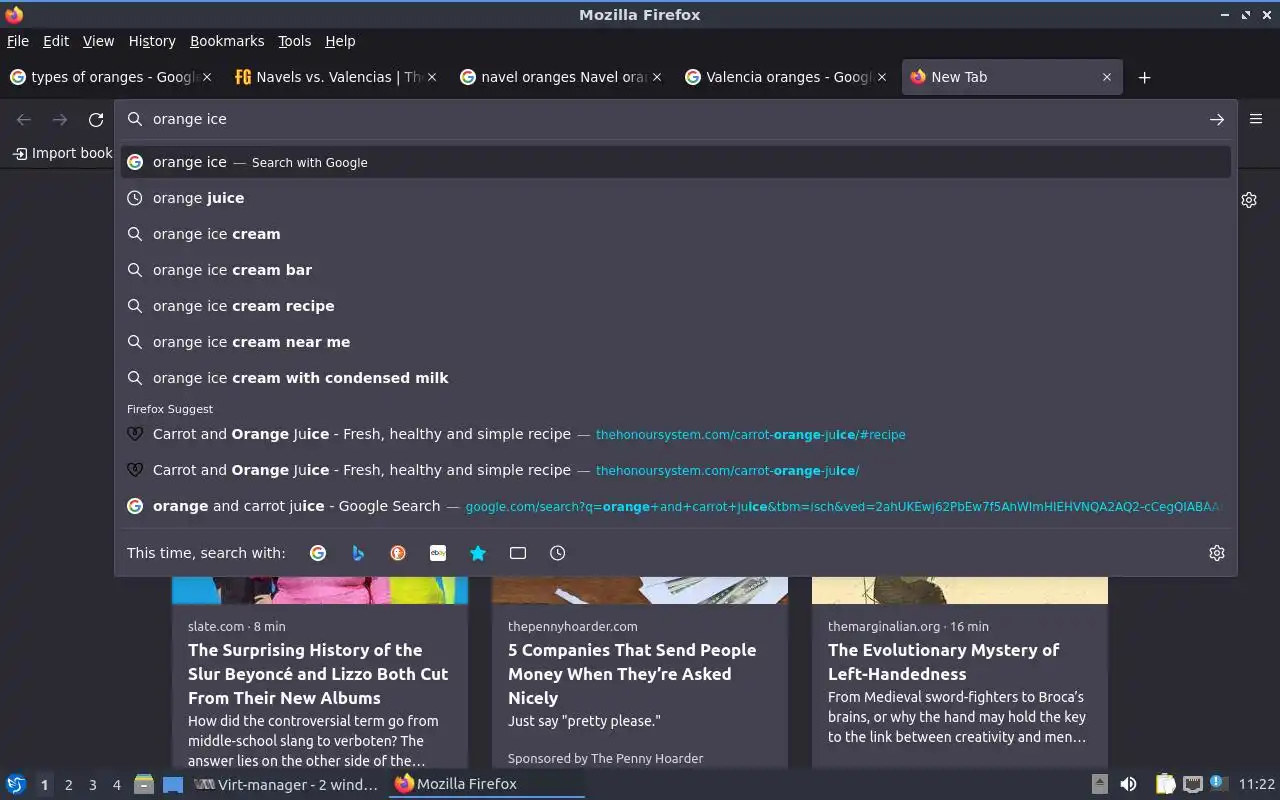
Task: Click the volume icon in system tray
Action: tap(1128, 784)
